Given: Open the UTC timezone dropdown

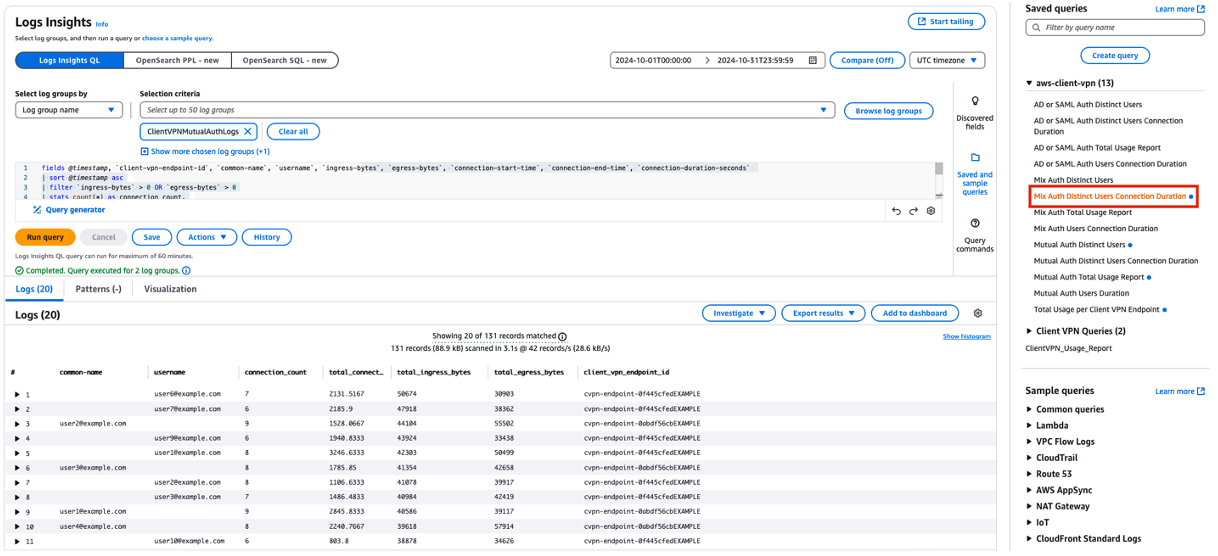Looking at the screenshot, I should tap(946, 60).
